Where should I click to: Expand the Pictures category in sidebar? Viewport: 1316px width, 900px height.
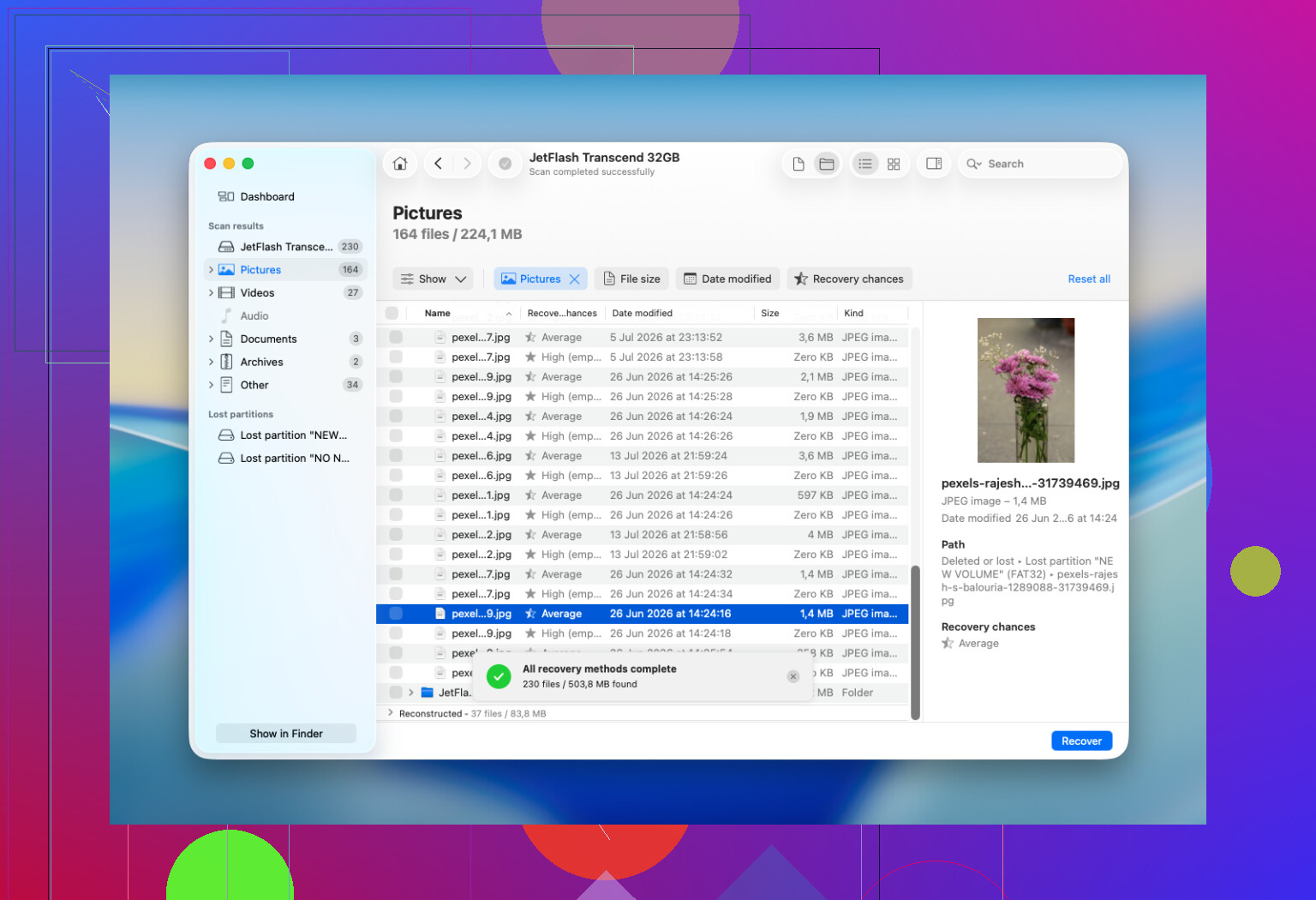pyautogui.click(x=211, y=270)
